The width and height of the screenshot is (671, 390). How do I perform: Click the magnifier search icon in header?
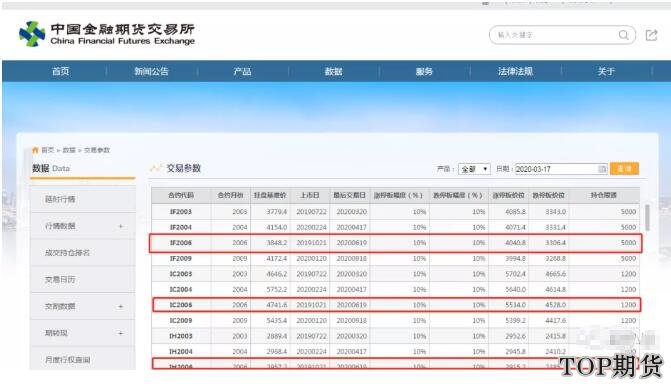(623, 35)
